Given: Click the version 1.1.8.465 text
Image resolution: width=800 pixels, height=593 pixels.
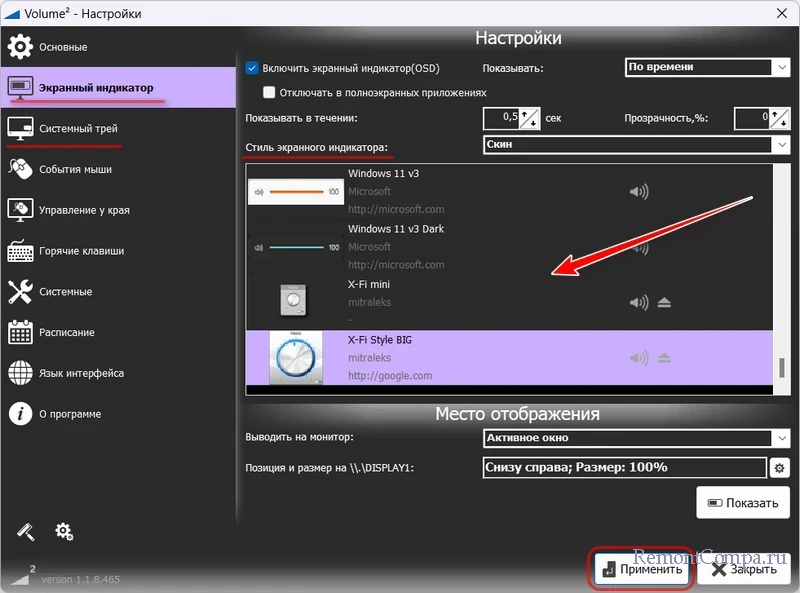Looking at the screenshot, I should (81, 580).
